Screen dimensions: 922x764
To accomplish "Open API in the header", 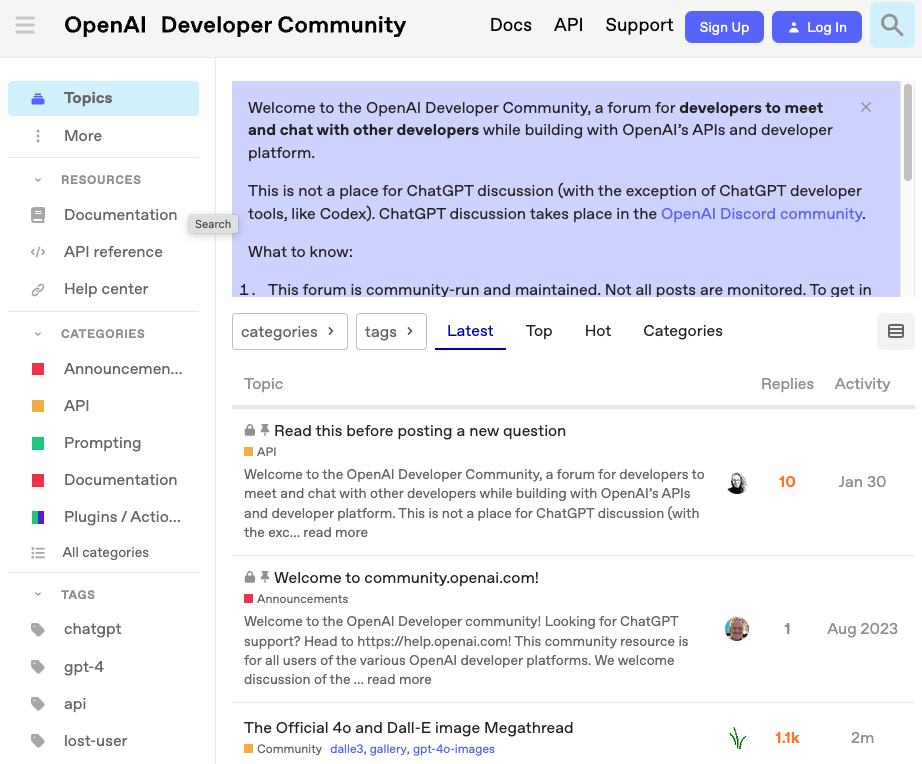I will click(x=568, y=25).
